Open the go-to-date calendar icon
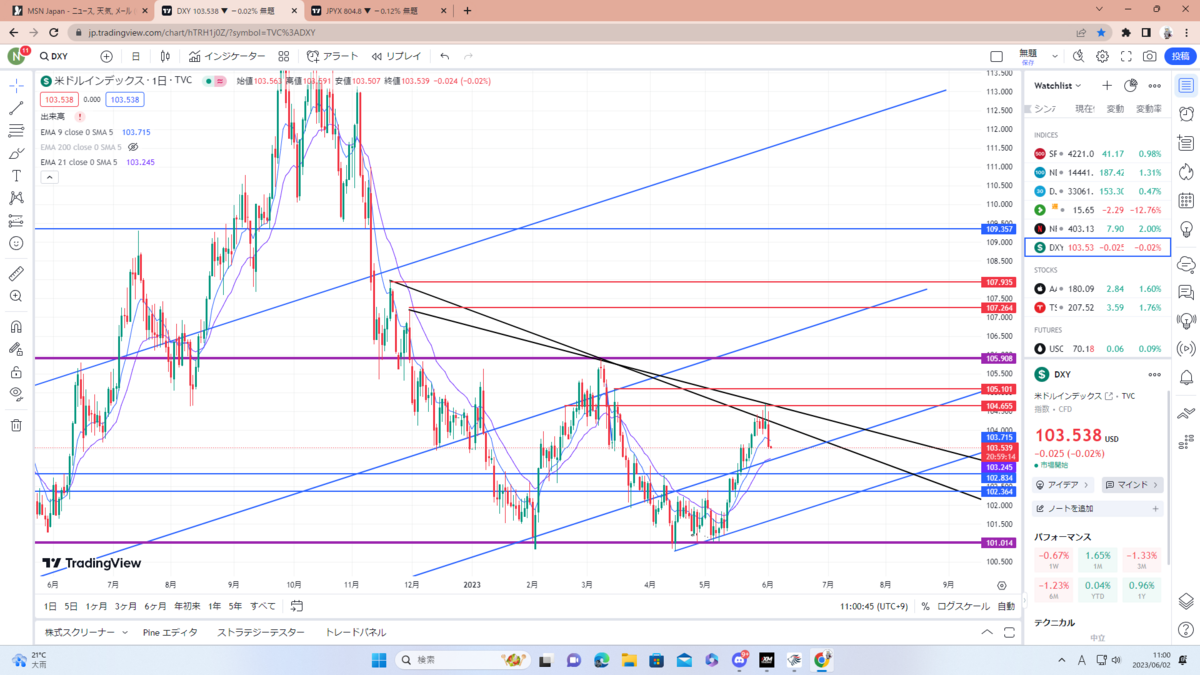The width and height of the screenshot is (1200, 675). [x=297, y=606]
